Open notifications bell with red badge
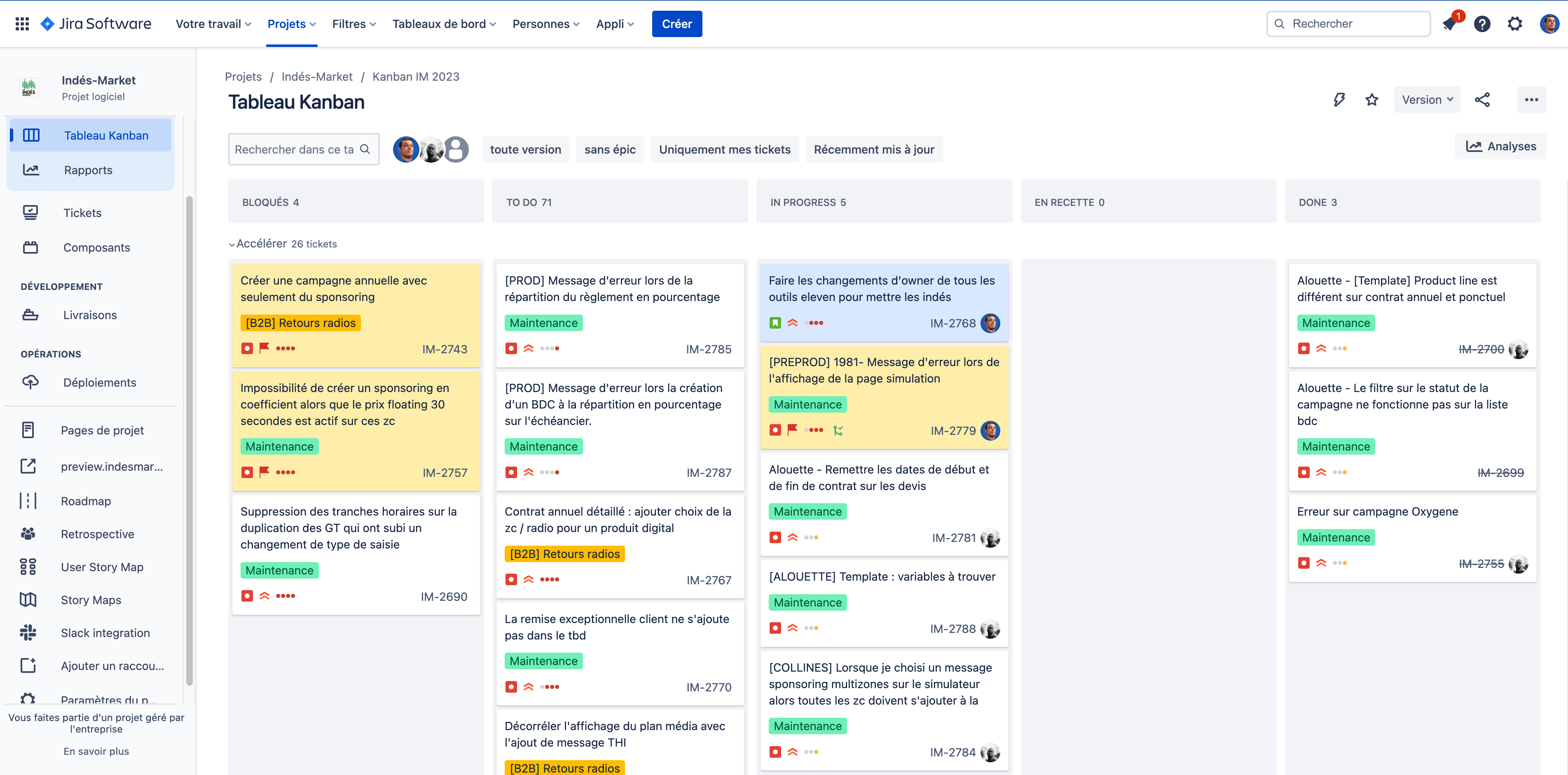 tap(1449, 24)
